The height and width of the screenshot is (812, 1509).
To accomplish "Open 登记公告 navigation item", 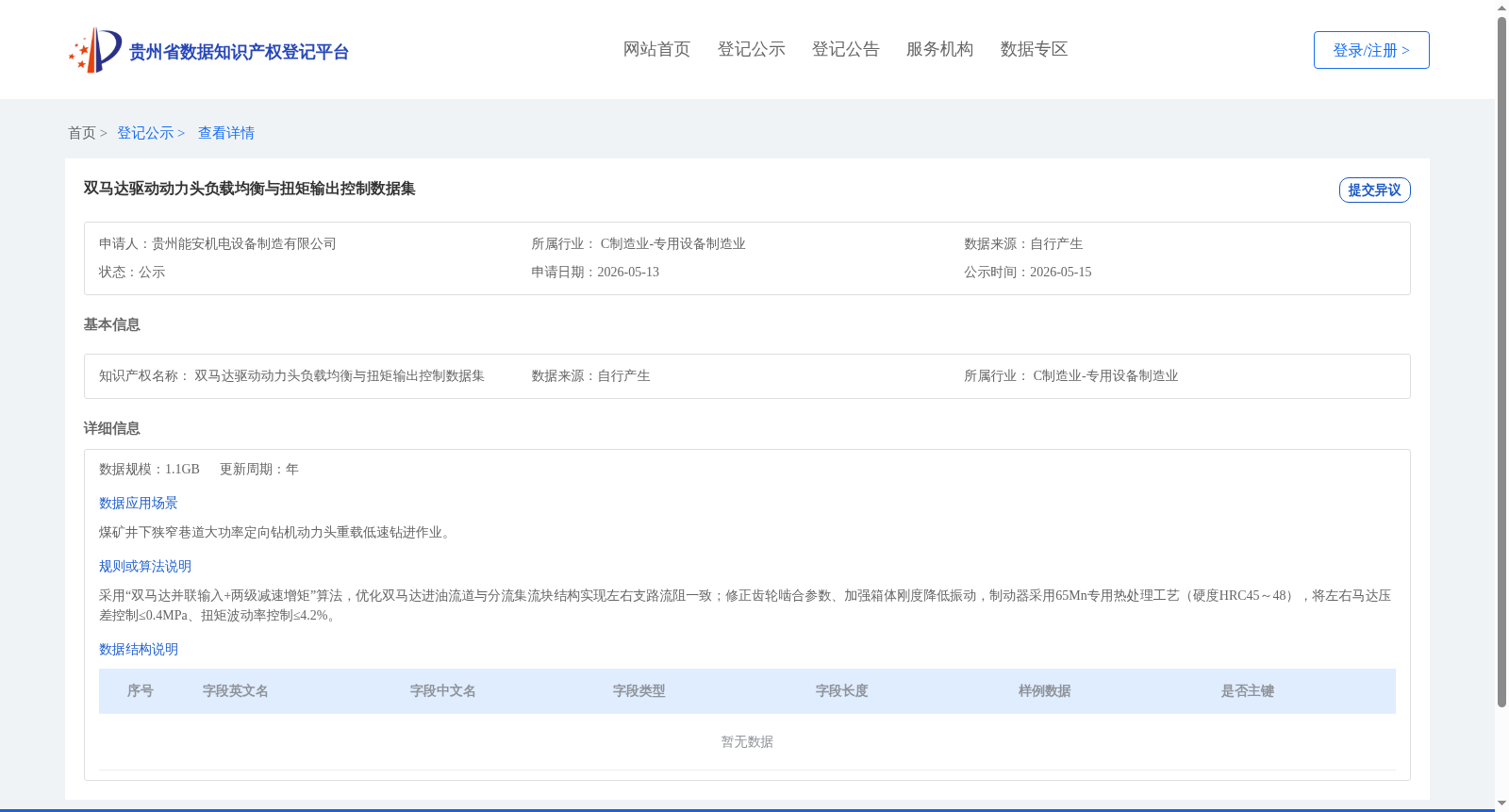I will (x=845, y=49).
